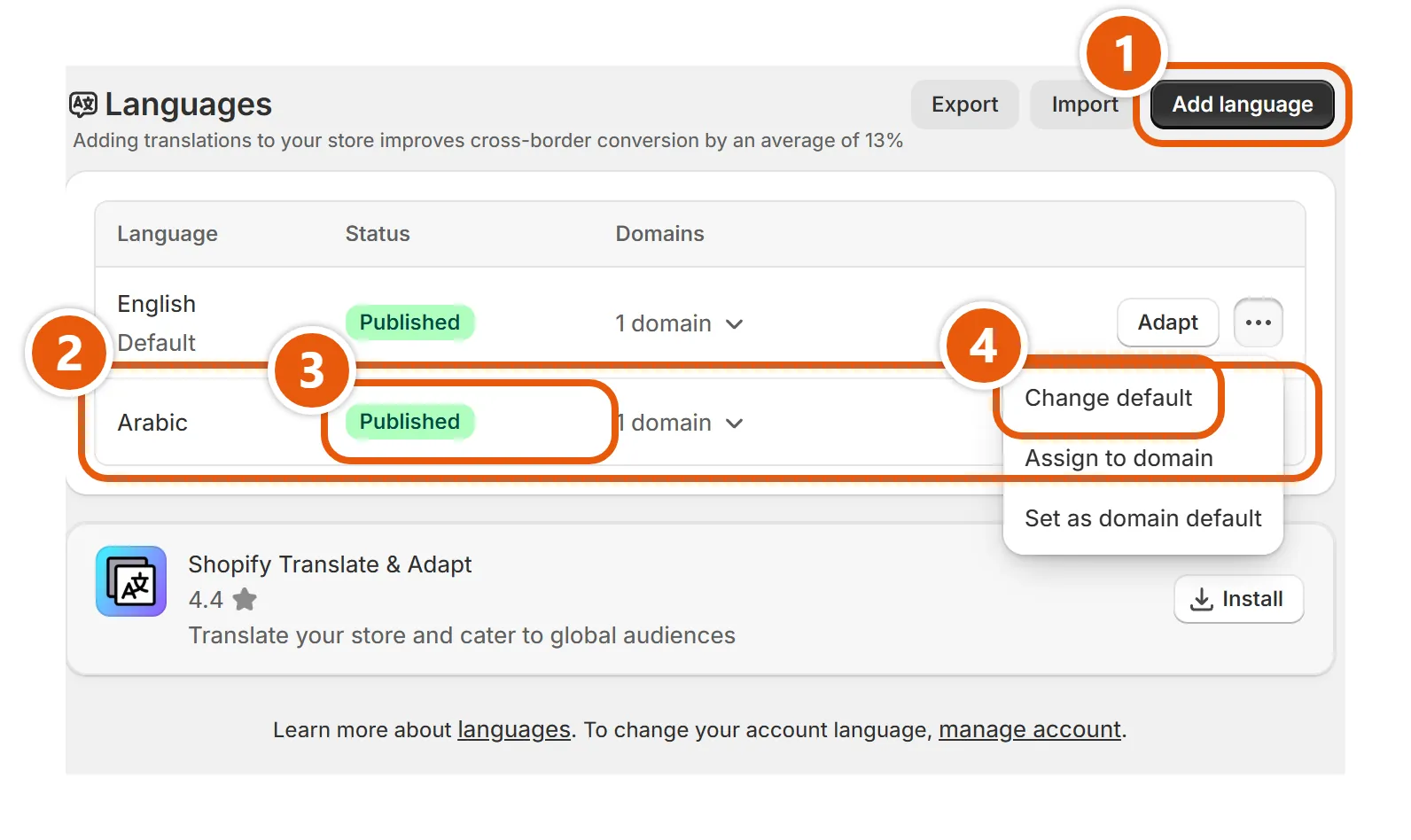Click the Status column header
The image size is (1411, 840).
pos(378,234)
